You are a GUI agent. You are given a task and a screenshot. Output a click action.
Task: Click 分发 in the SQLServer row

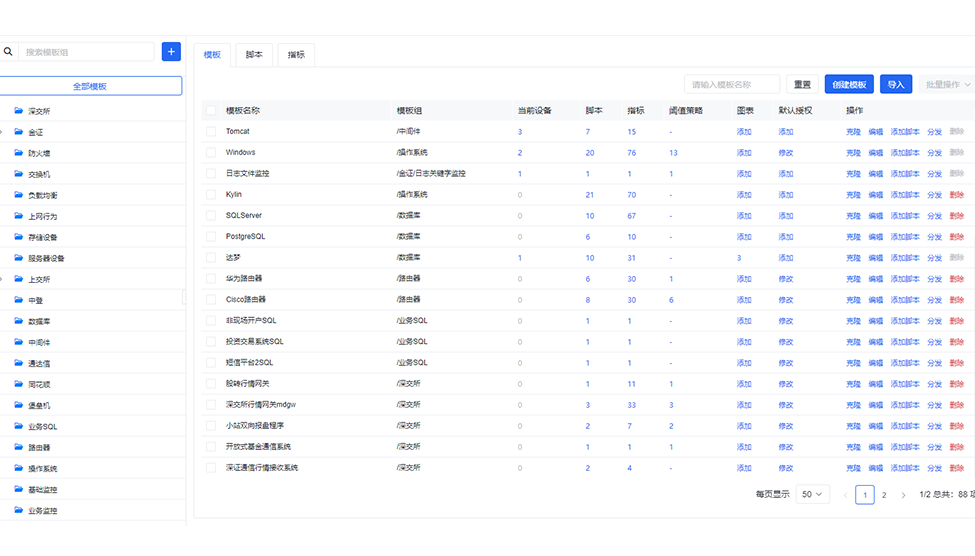(x=934, y=216)
